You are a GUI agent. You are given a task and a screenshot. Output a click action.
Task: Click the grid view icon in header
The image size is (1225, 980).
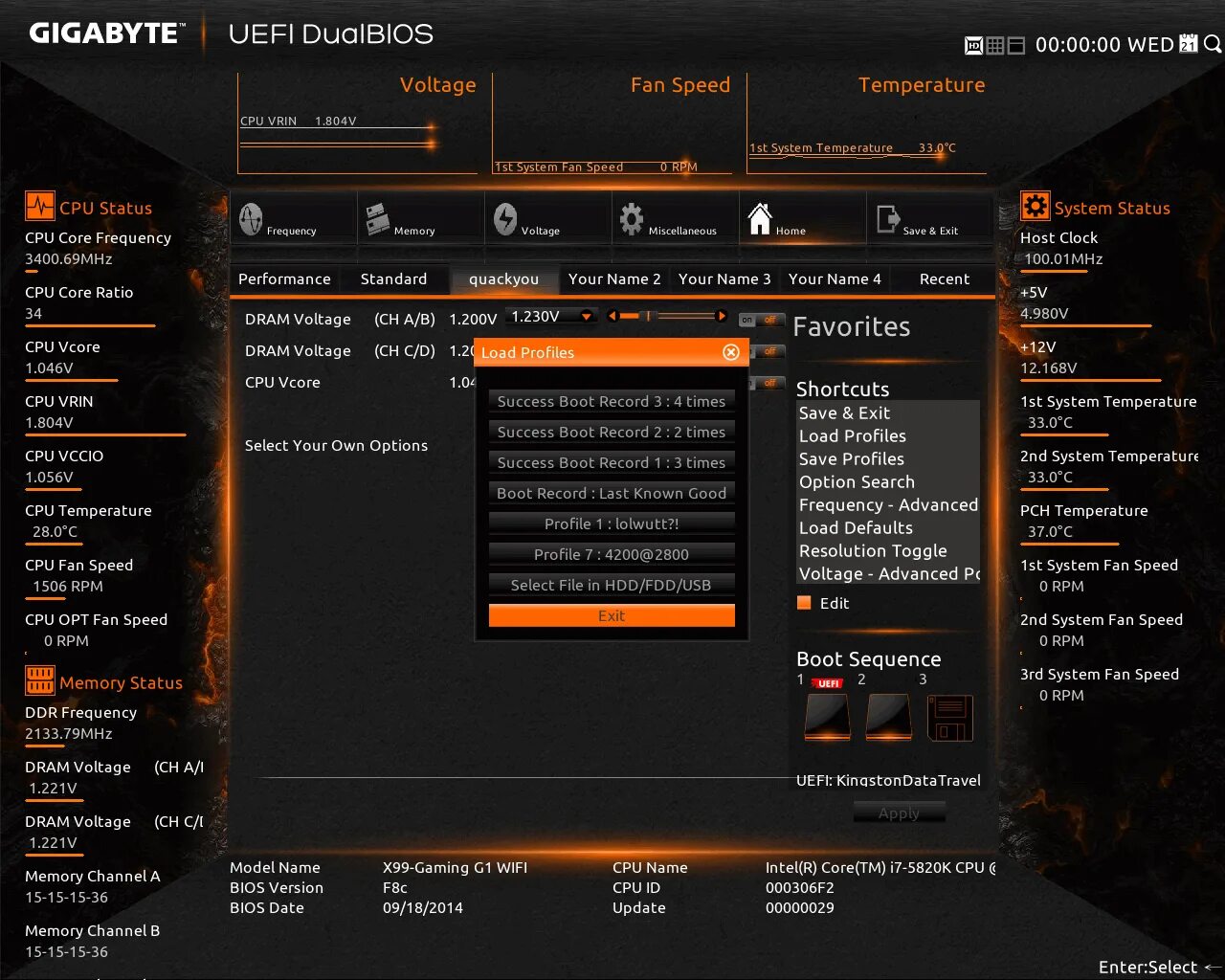tap(995, 45)
